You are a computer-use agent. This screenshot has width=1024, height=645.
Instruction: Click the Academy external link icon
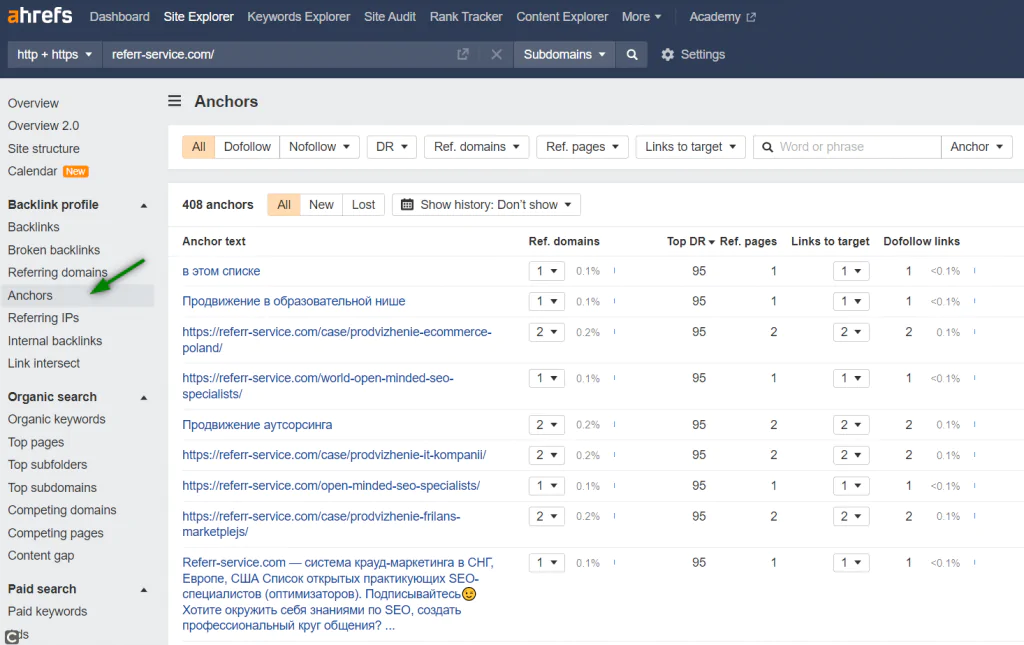pos(751,18)
